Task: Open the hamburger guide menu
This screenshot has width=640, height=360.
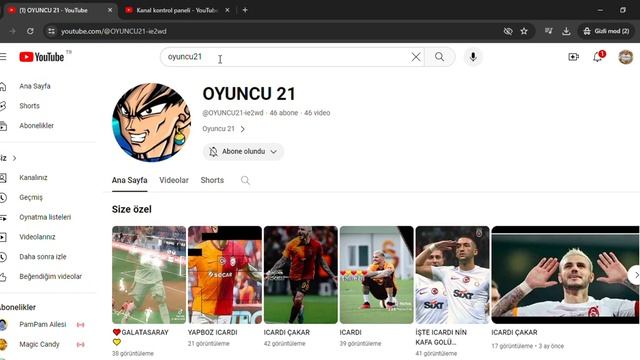Action: pyautogui.click(x=3, y=57)
